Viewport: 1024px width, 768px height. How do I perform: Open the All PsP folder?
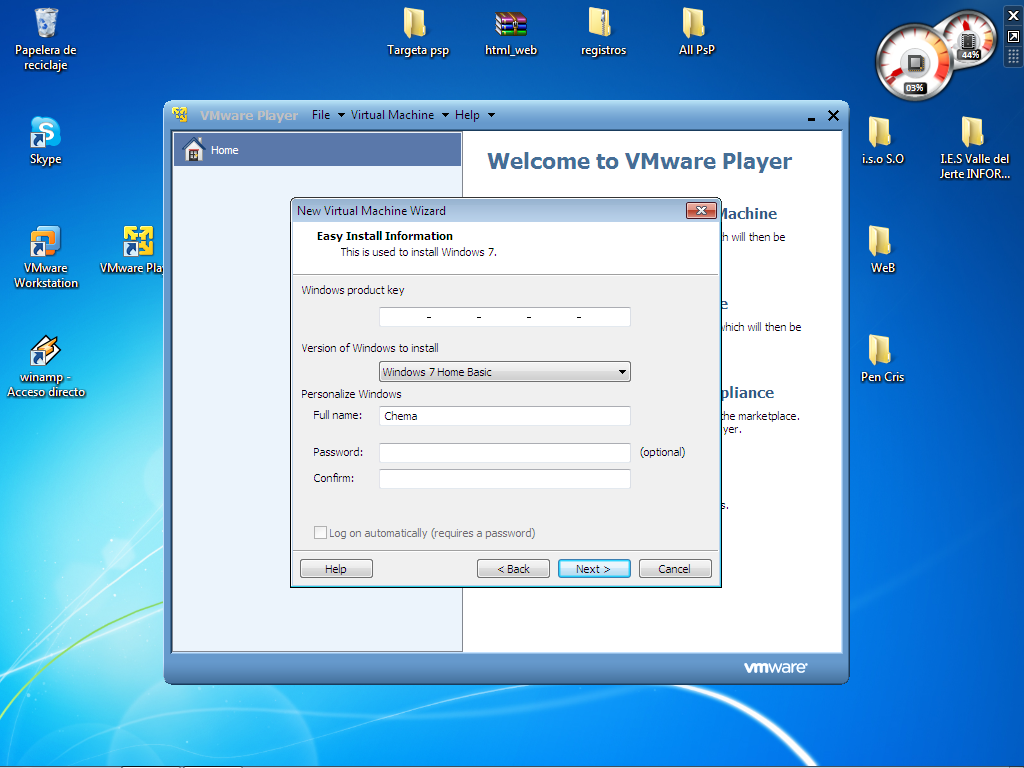coord(696,23)
